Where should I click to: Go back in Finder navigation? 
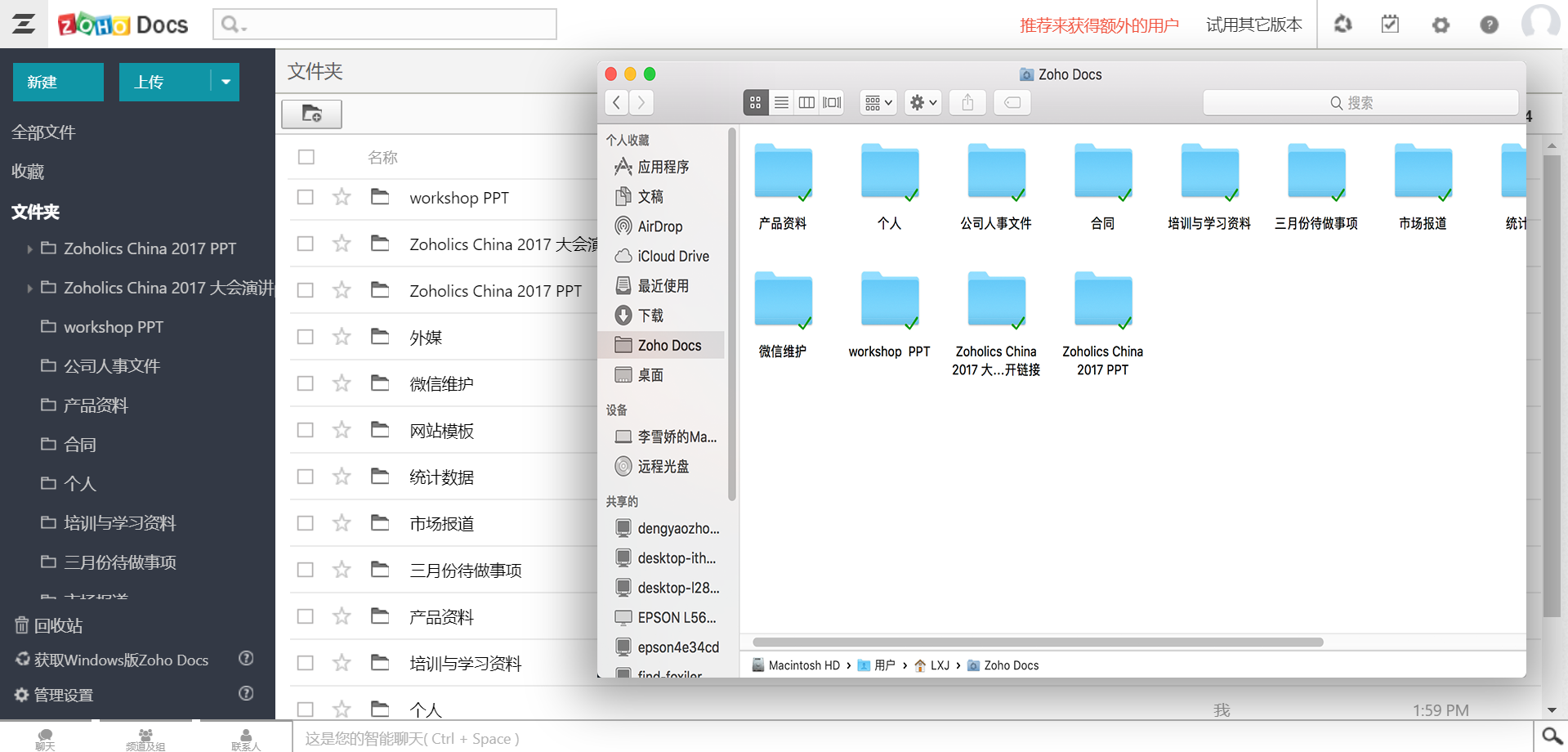pos(617,102)
